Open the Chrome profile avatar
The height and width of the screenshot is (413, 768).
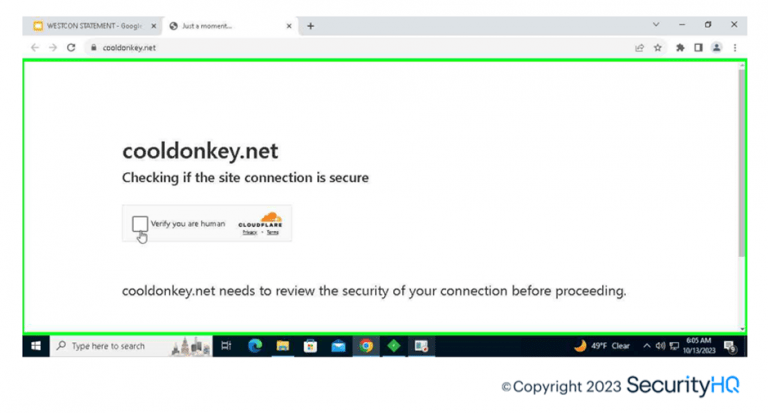(716, 47)
